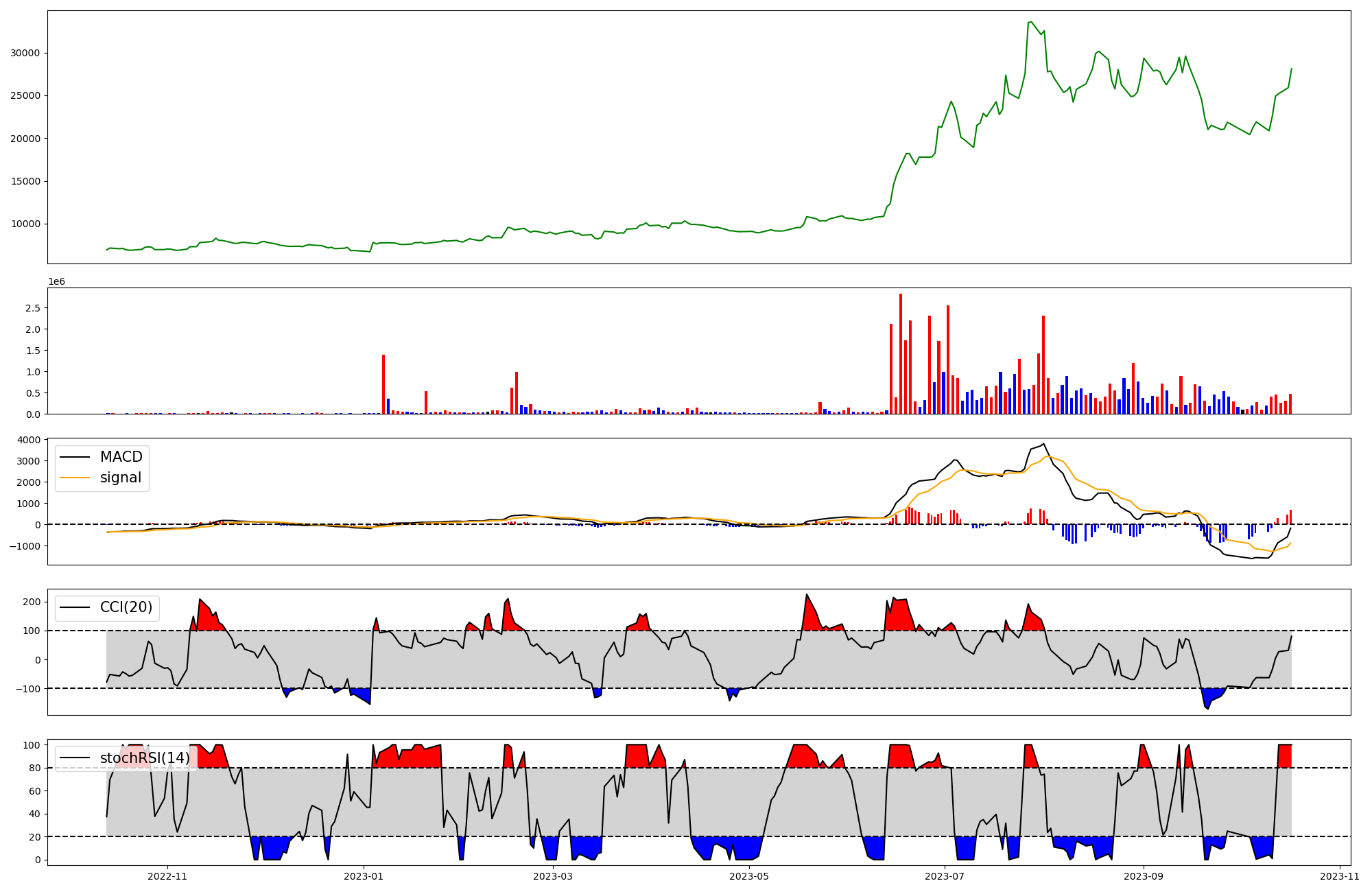Click the CCI(20) legend entry
The width and height of the screenshot is (1372, 892).
coord(126,607)
